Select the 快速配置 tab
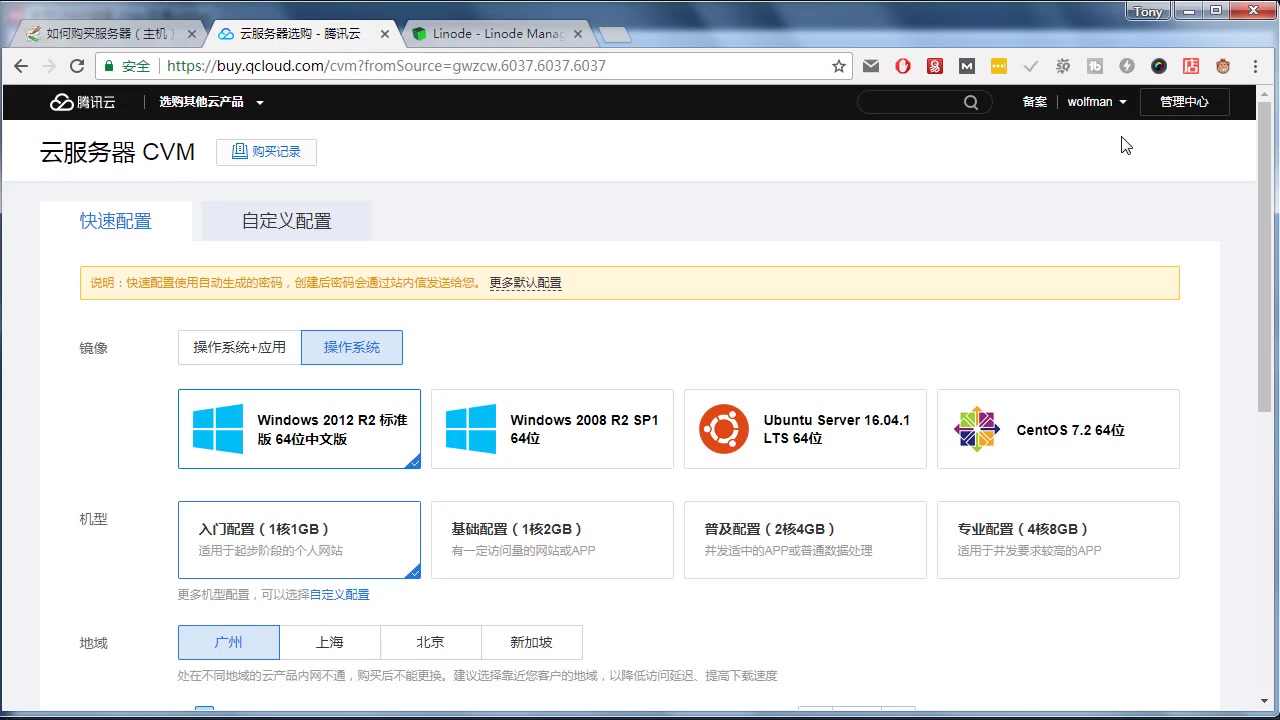The height and width of the screenshot is (720, 1280). tap(116, 221)
